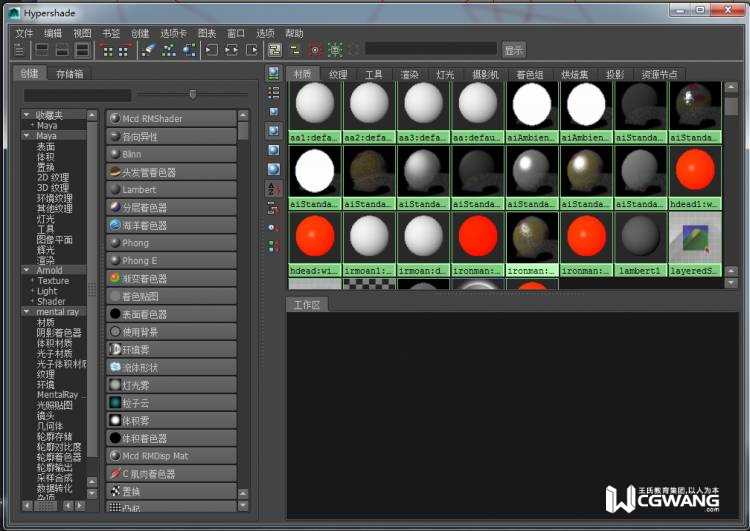Open the 图表 menu

[207, 33]
